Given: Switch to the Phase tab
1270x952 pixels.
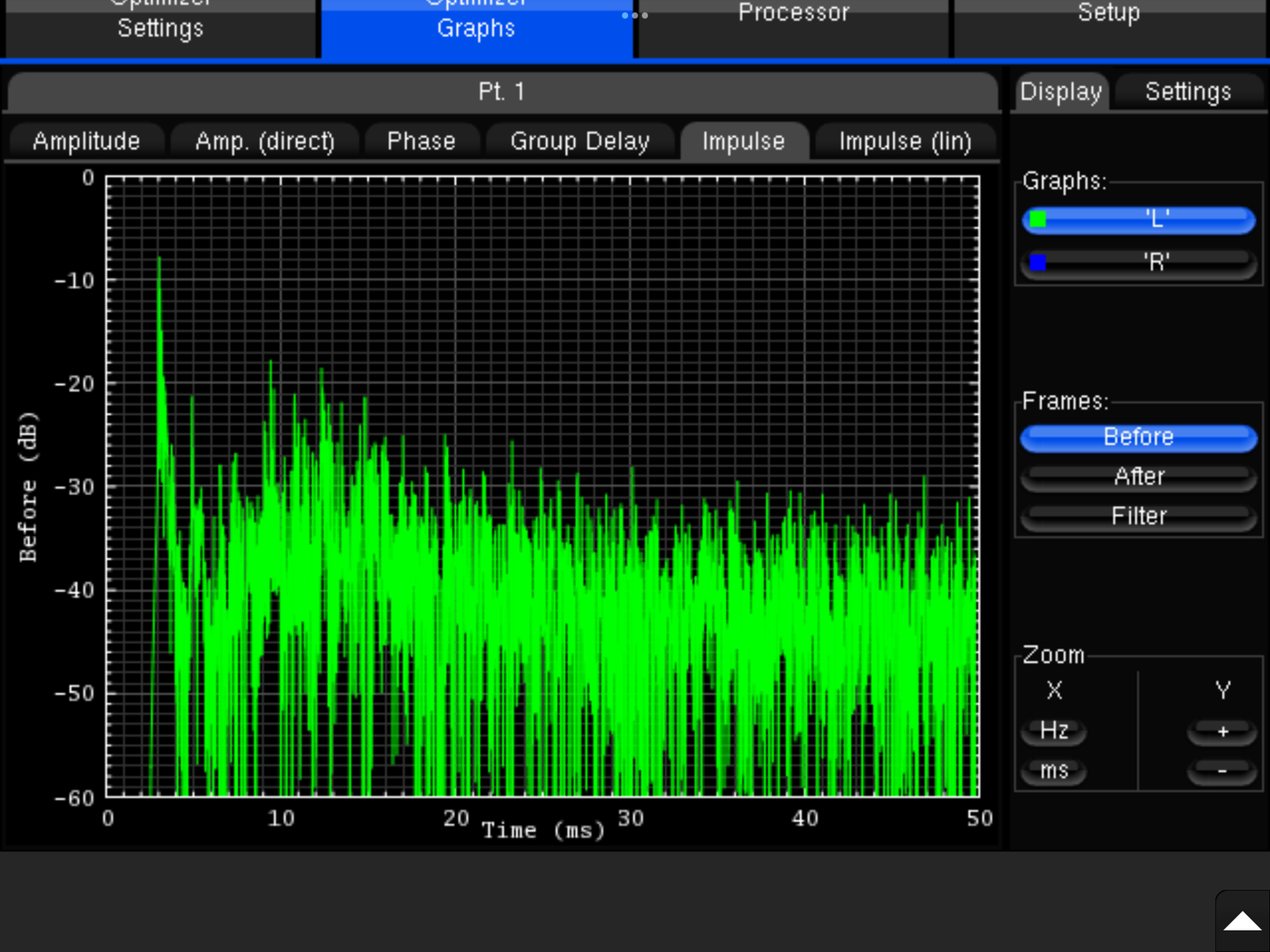Looking at the screenshot, I should point(421,142).
